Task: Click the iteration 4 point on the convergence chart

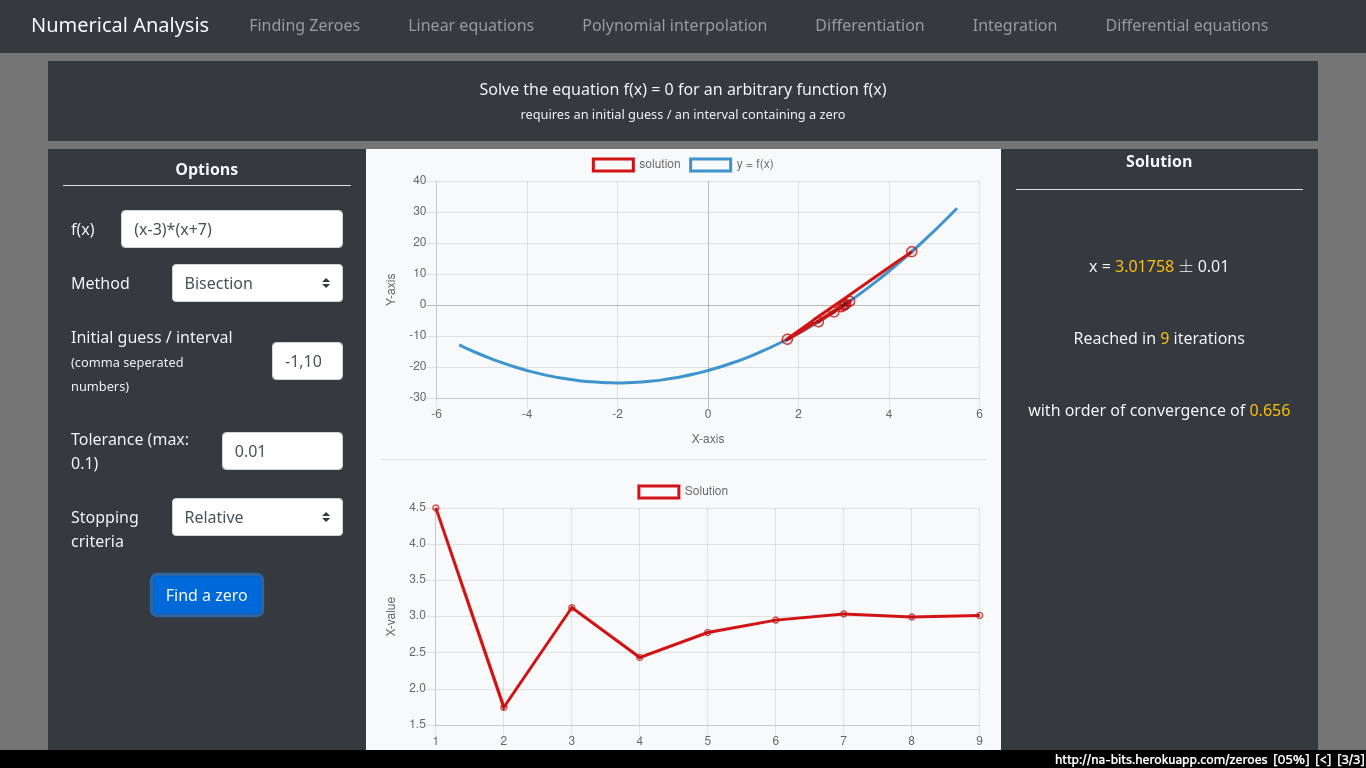Action: pos(639,657)
